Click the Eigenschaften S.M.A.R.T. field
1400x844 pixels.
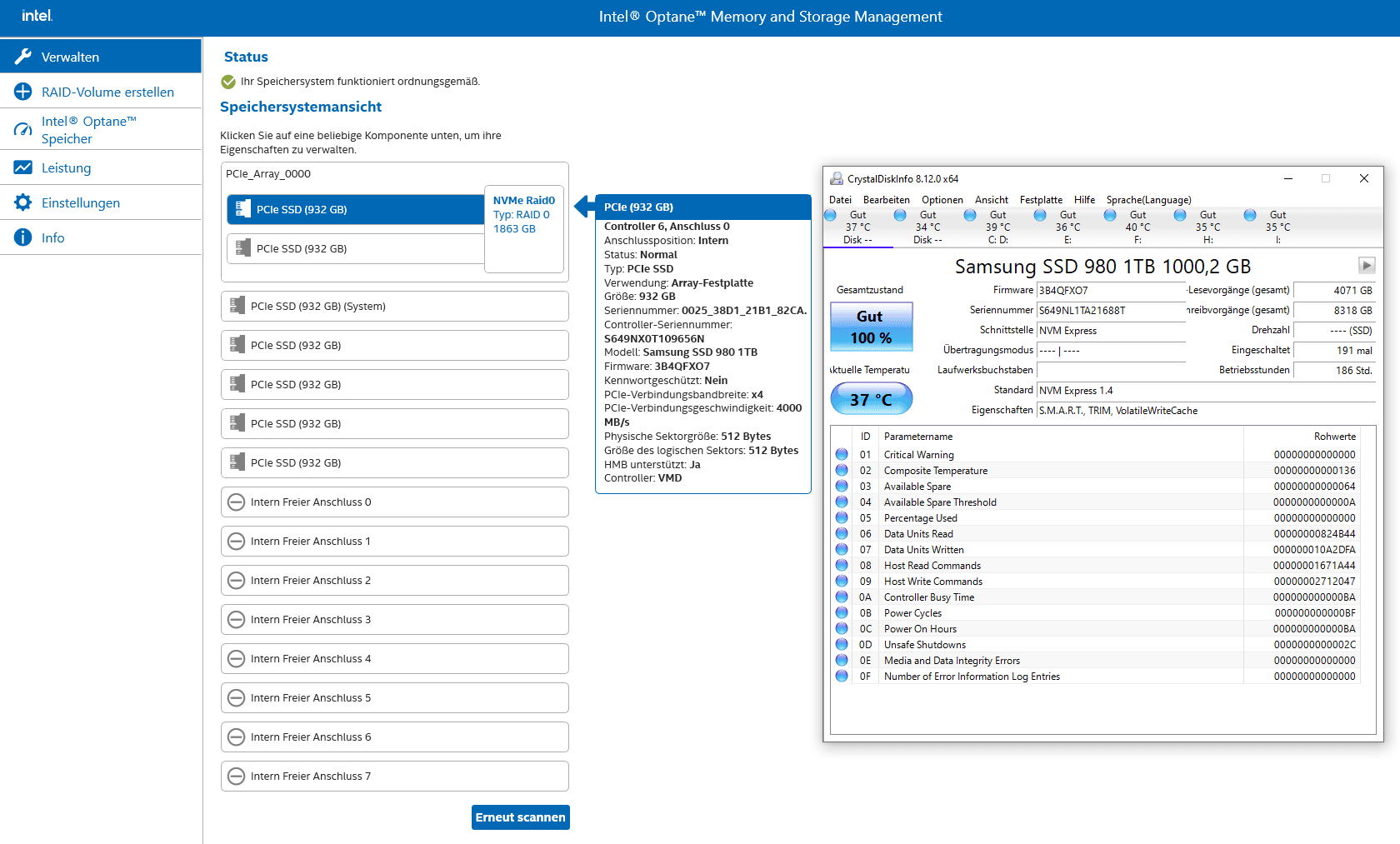1206,411
